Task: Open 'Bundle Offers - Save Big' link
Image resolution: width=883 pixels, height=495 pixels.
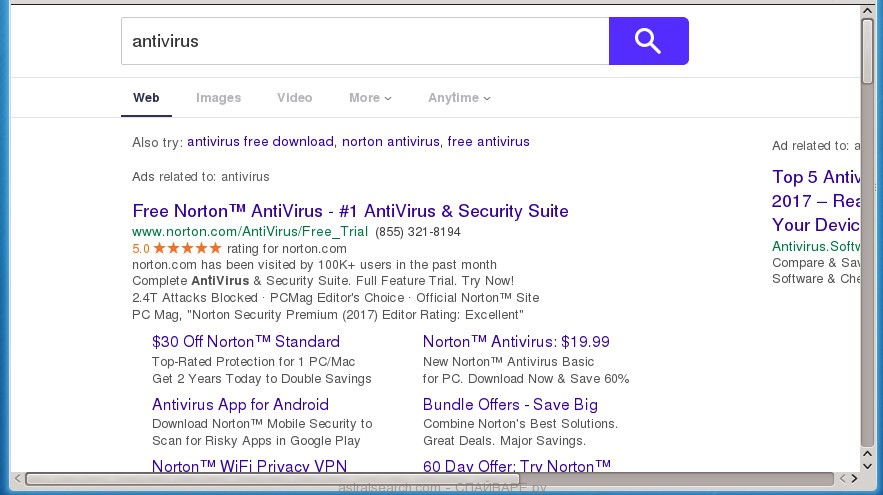Action: [510, 405]
